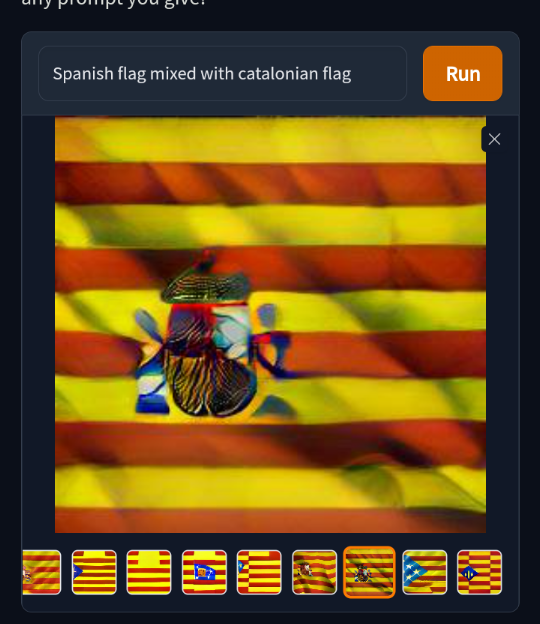Open thumbnail with blue triangle and white stars
Viewport: 540px width, 624px height.
[425, 572]
